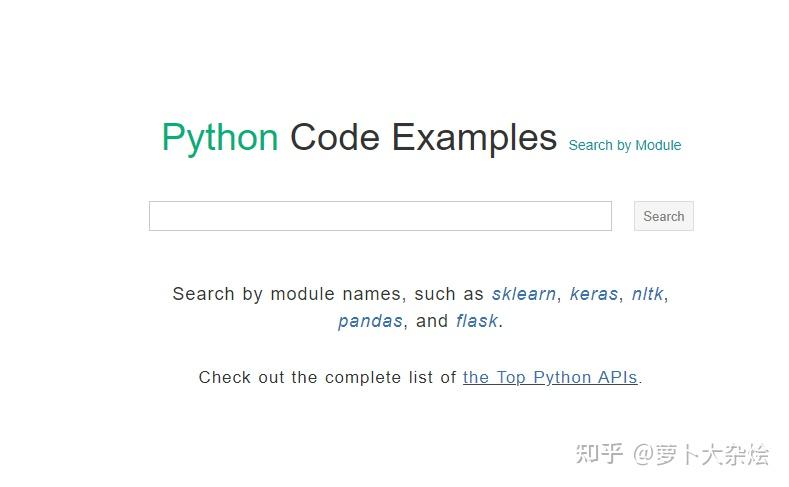Open the Top Python APIs link
789x487 pixels.
coord(550,377)
